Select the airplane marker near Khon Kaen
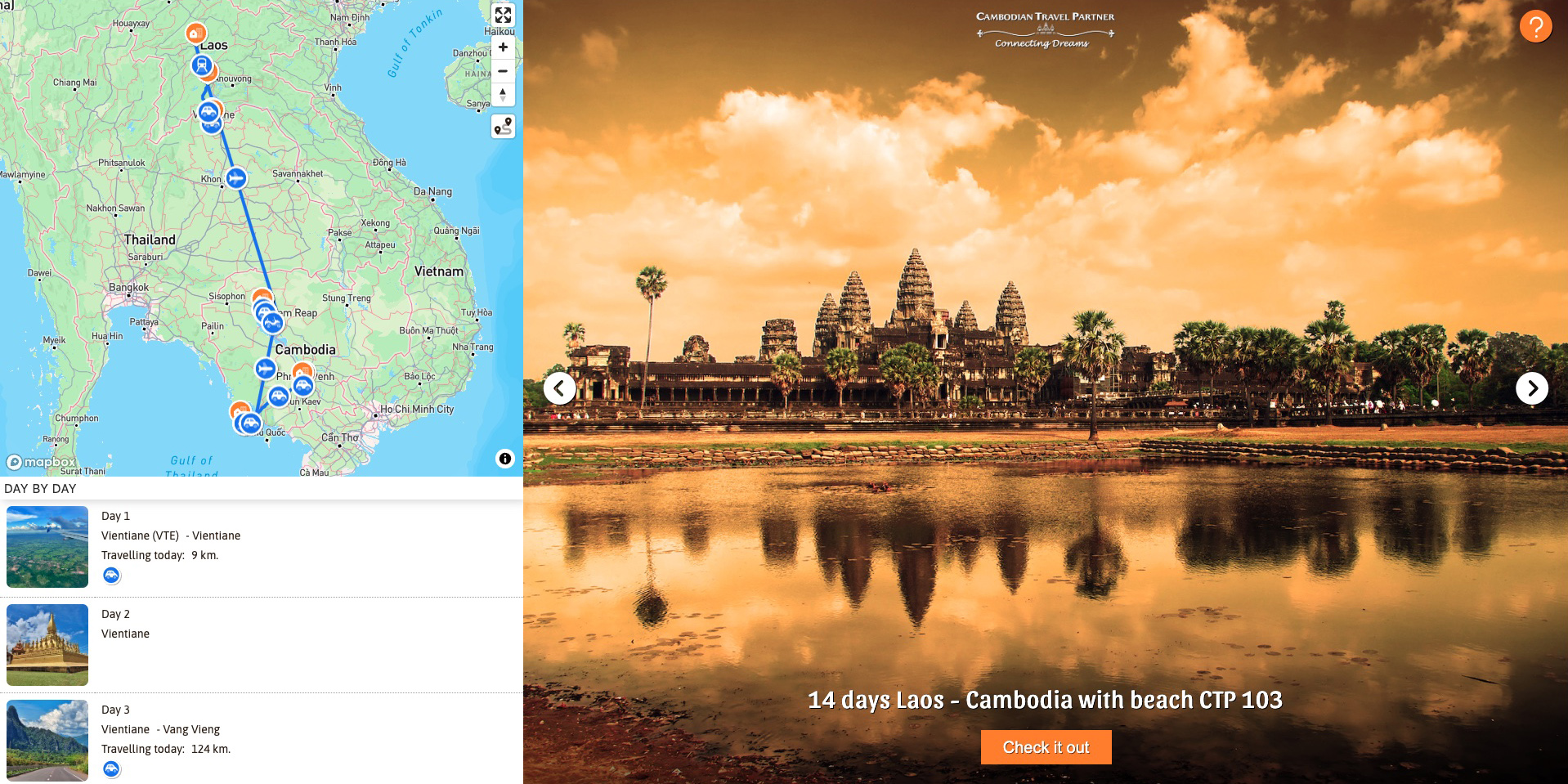The height and width of the screenshot is (784, 1568). point(236,177)
